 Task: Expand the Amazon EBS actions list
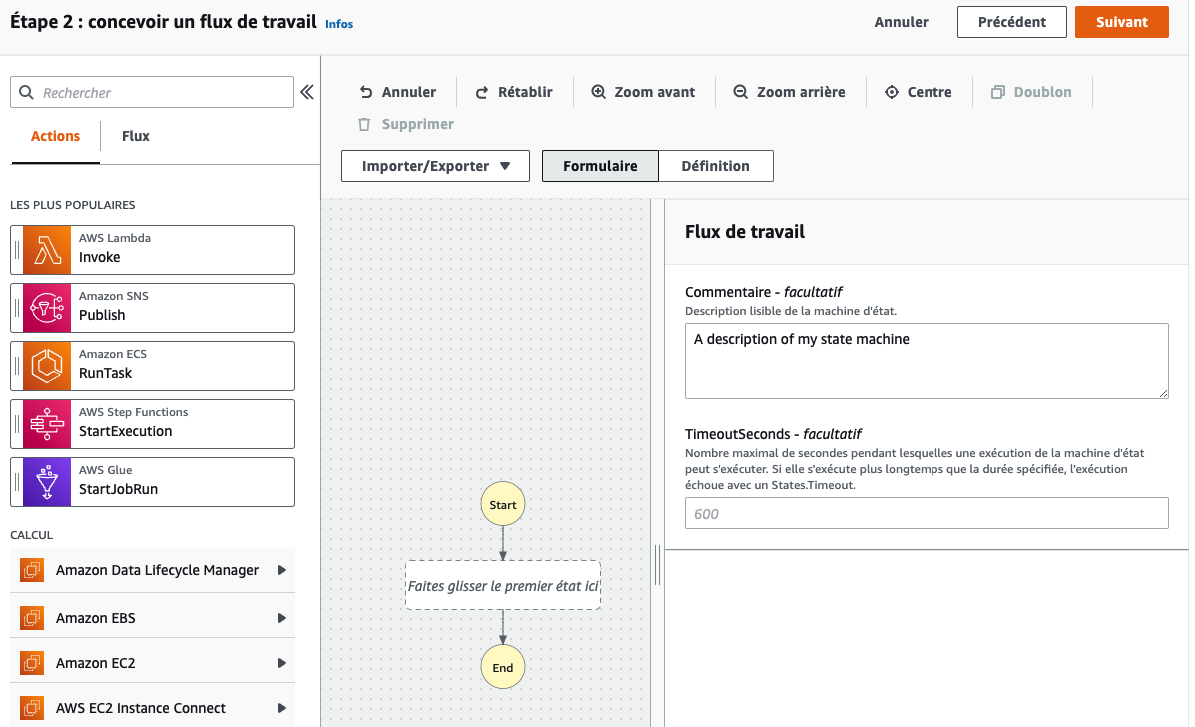(281, 617)
